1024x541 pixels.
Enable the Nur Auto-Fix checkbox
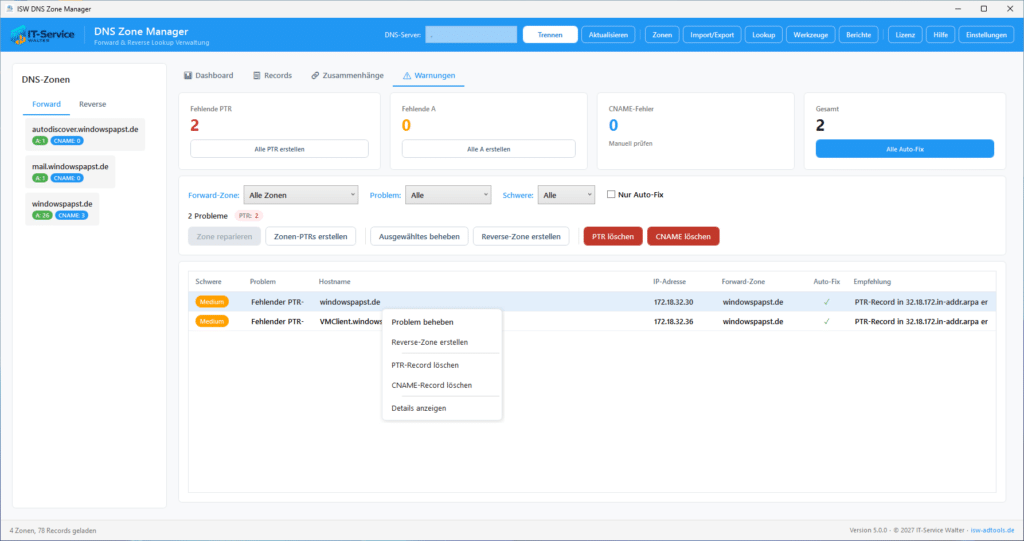pyautogui.click(x=611, y=194)
